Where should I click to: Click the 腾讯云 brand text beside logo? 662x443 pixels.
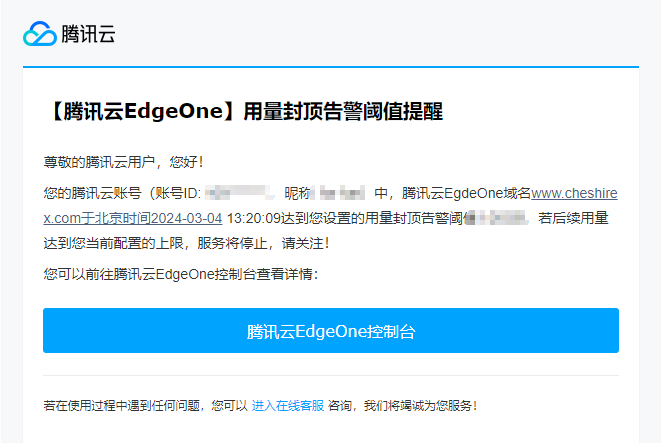pos(88,34)
